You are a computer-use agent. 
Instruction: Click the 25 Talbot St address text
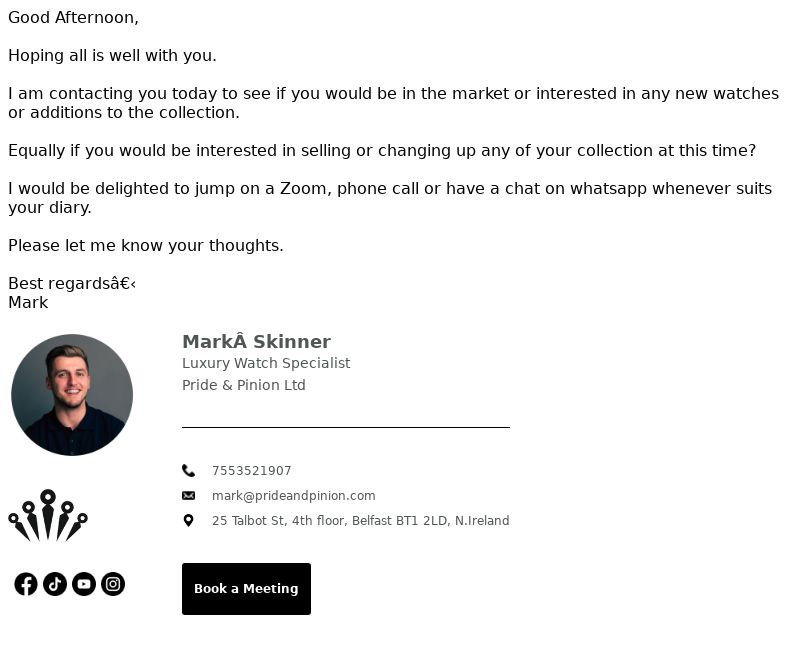point(360,520)
